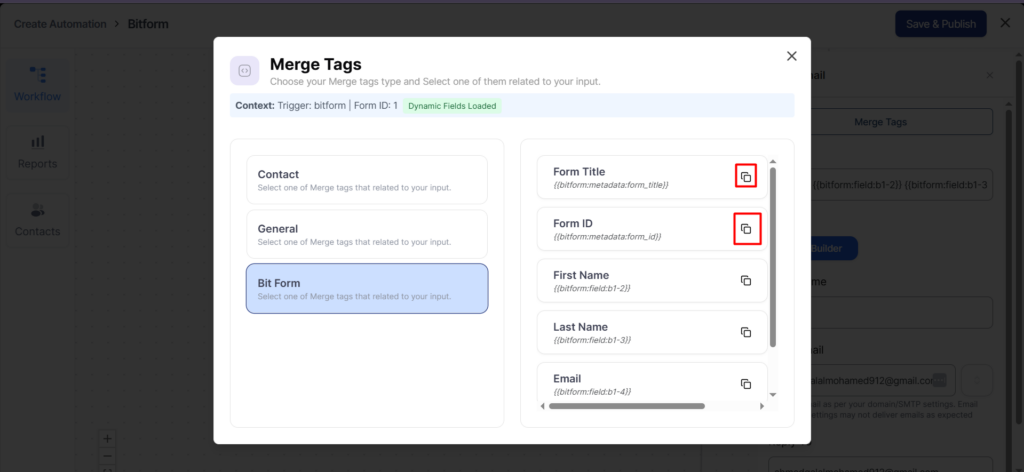Select the Bit Form merge tag type

pyautogui.click(x=366, y=289)
